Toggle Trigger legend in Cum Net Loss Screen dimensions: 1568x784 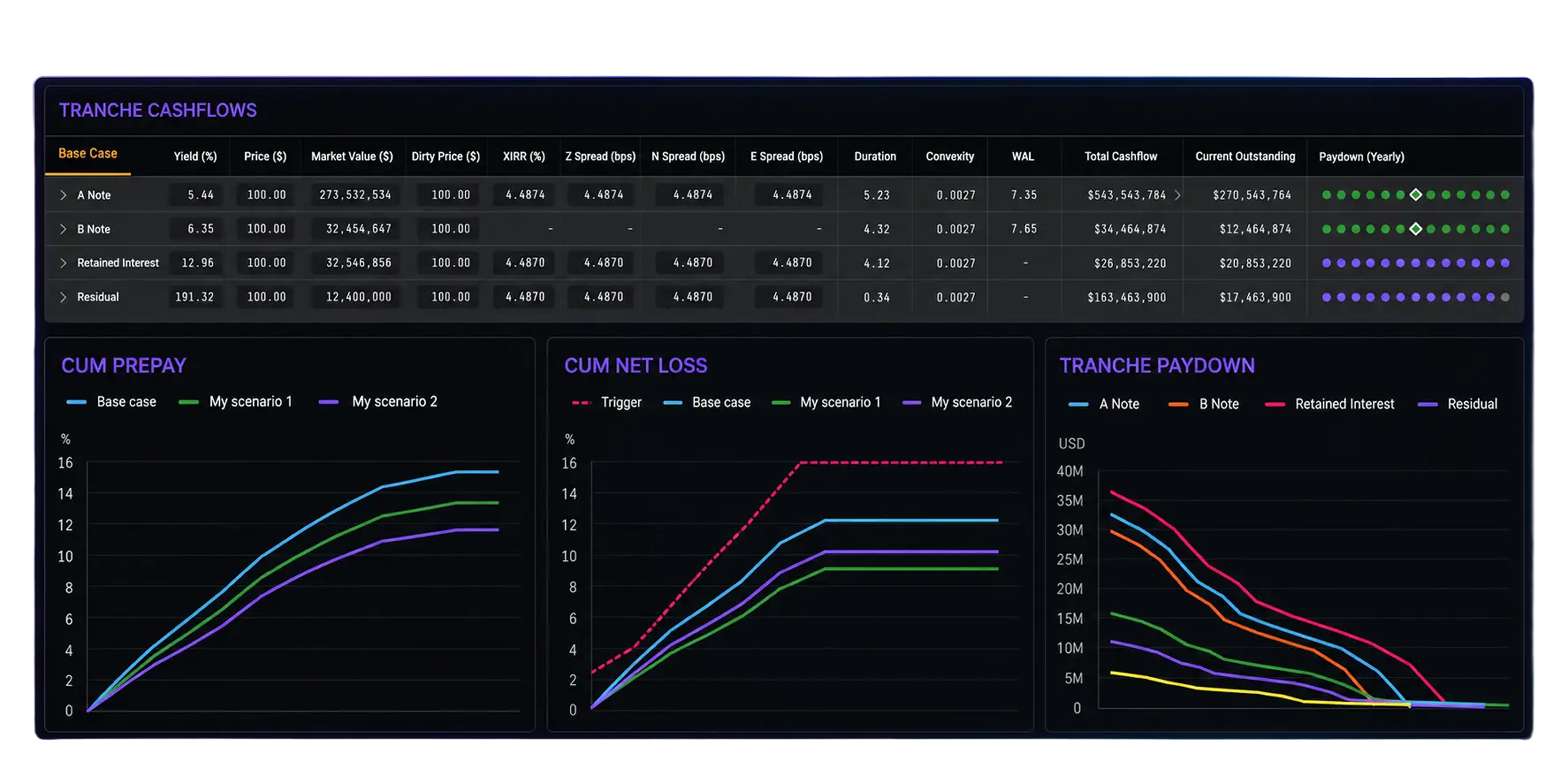[607, 402]
